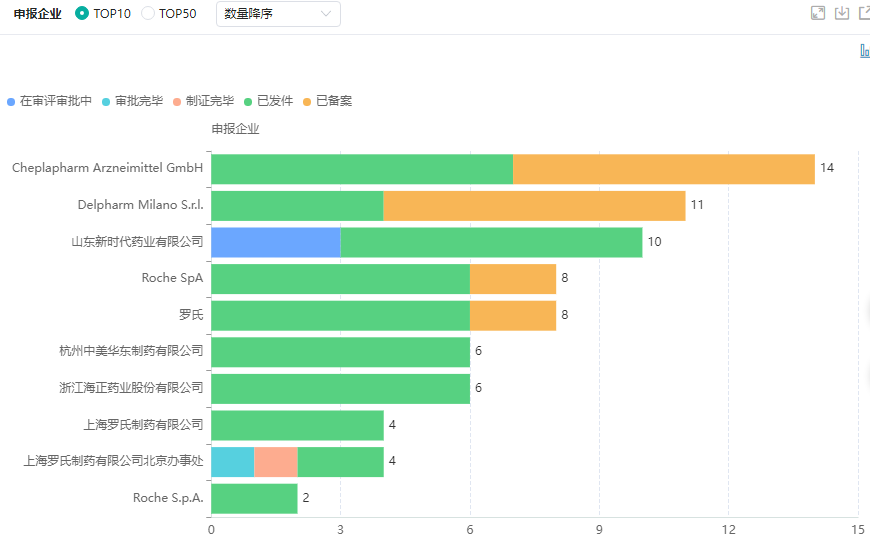Click the green 已发件 legend dot
The image size is (870, 544).
pyautogui.click(x=248, y=102)
